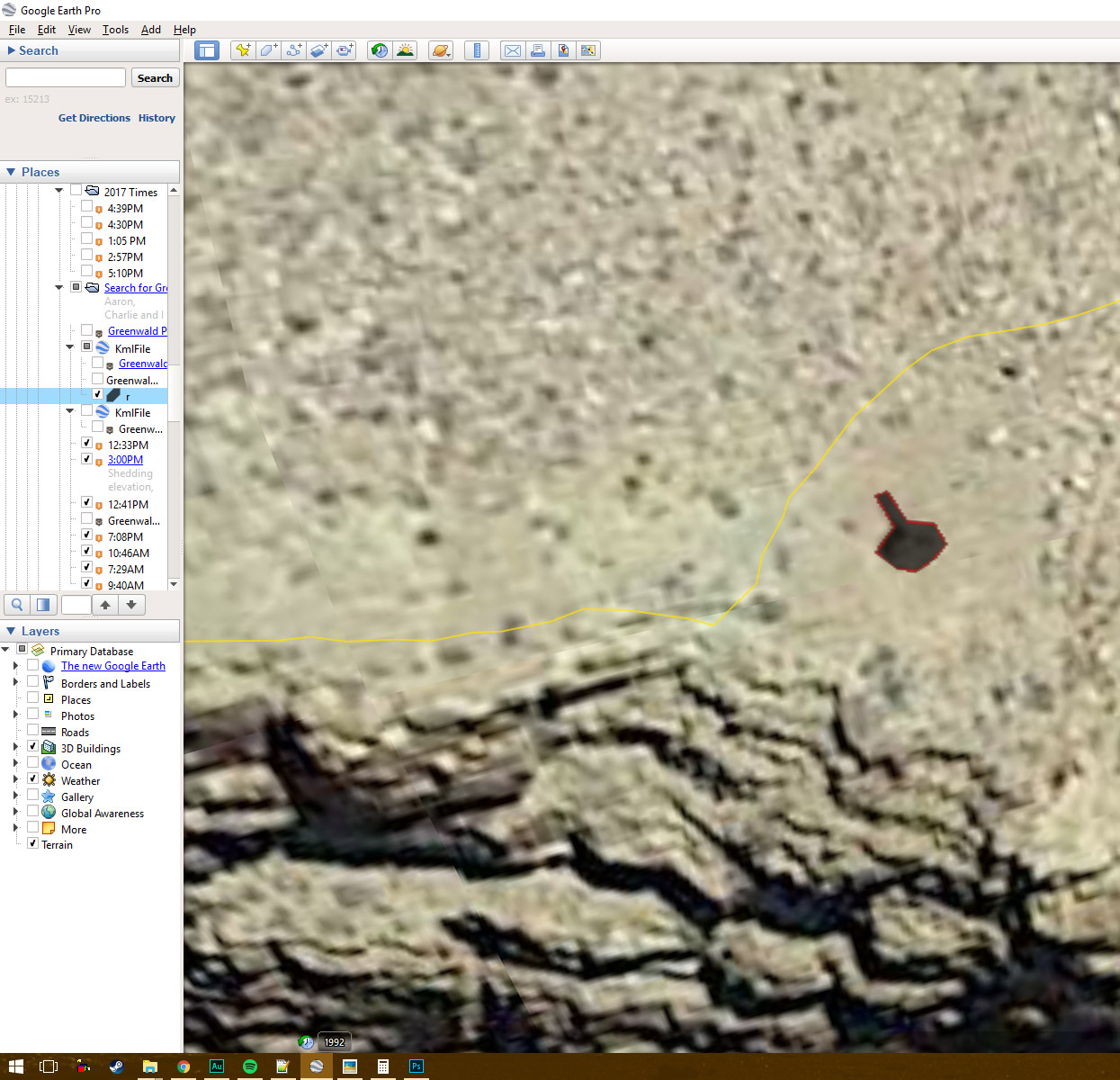Expand the Weather layer tree
Image resolution: width=1120 pixels, height=1080 pixels.
tap(14, 779)
